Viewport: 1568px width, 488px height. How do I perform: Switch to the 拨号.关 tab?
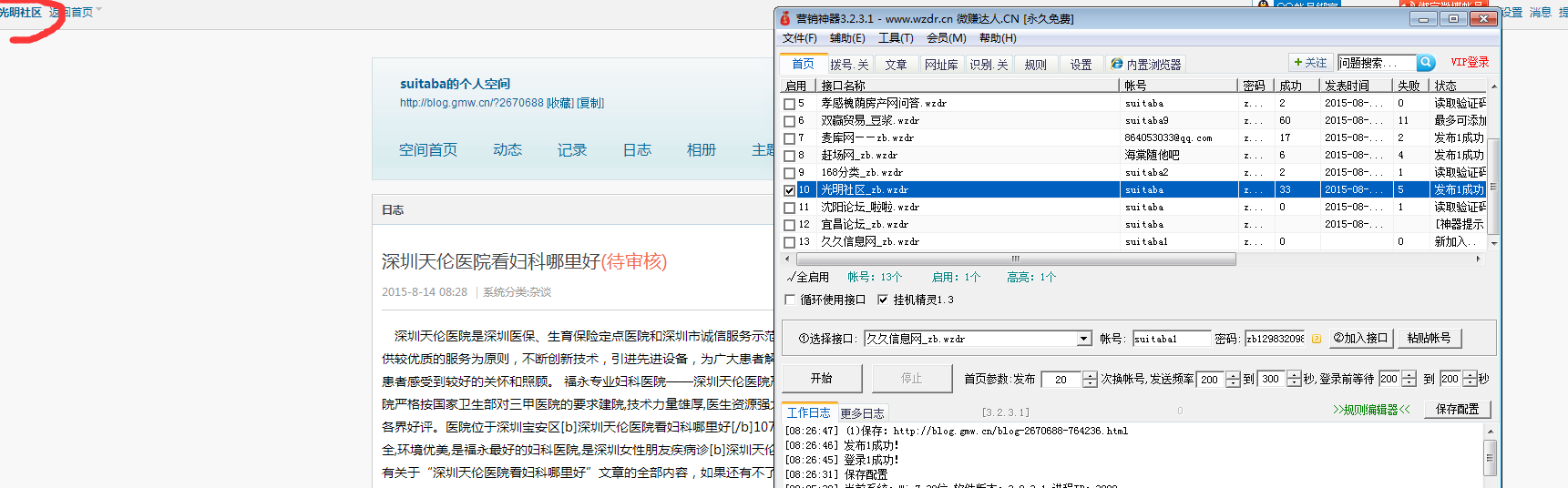point(849,65)
